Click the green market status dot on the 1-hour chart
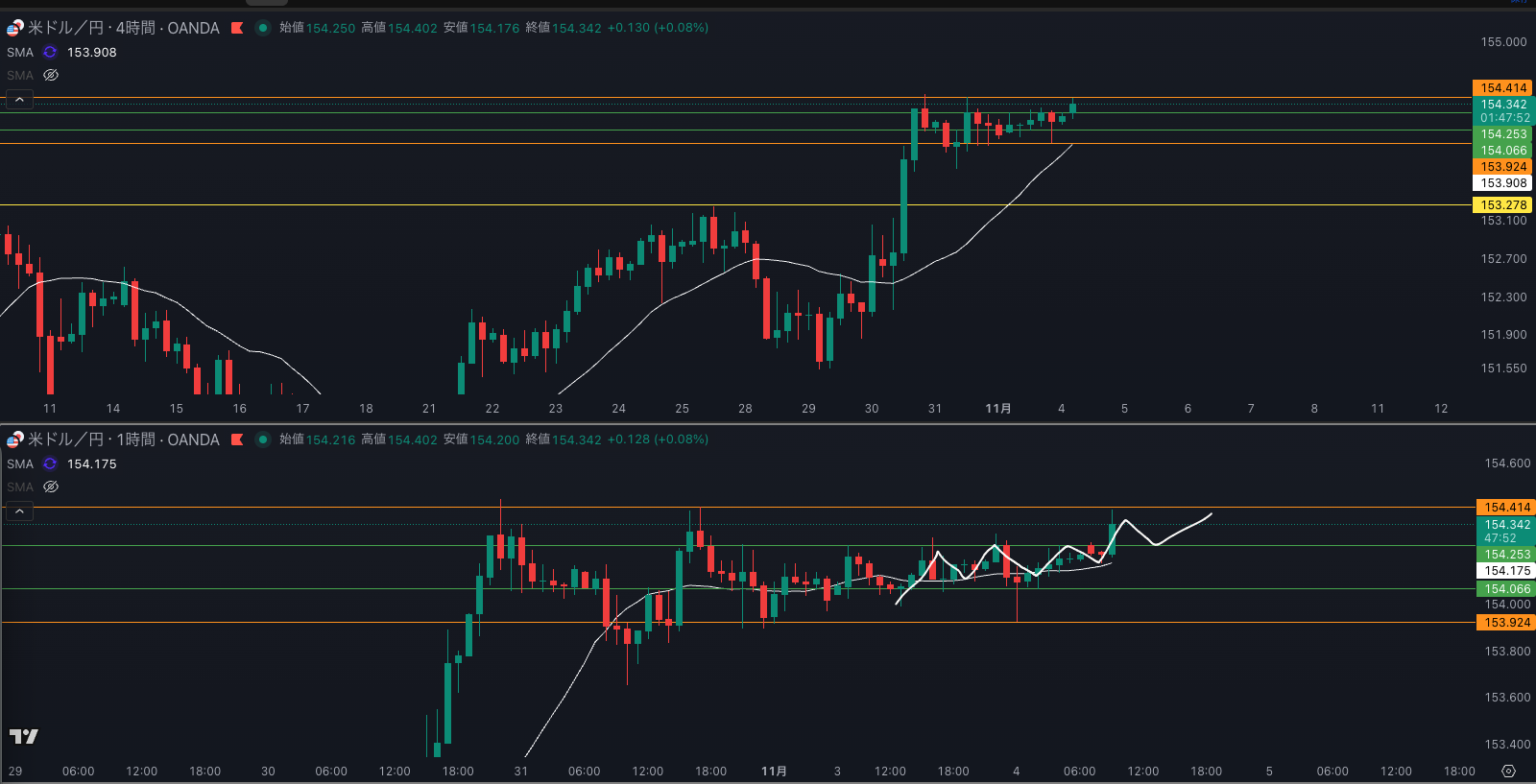This screenshot has height=784, width=1536. tap(262, 440)
